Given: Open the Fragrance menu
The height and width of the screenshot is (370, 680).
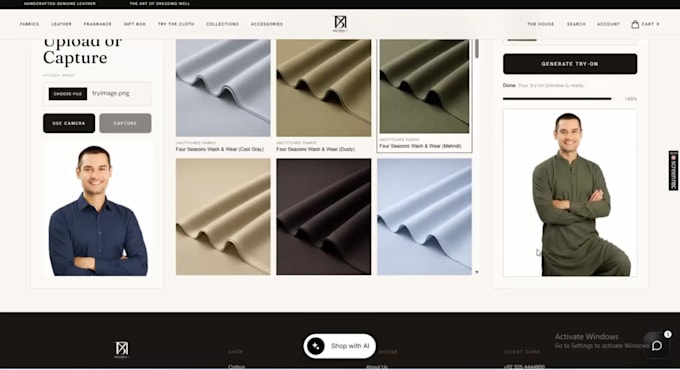Looking at the screenshot, I should [98, 24].
